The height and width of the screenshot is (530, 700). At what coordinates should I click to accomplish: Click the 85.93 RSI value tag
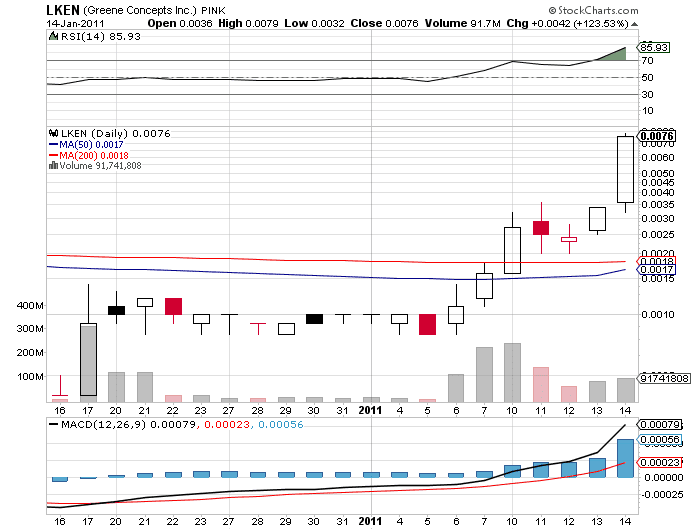654,47
